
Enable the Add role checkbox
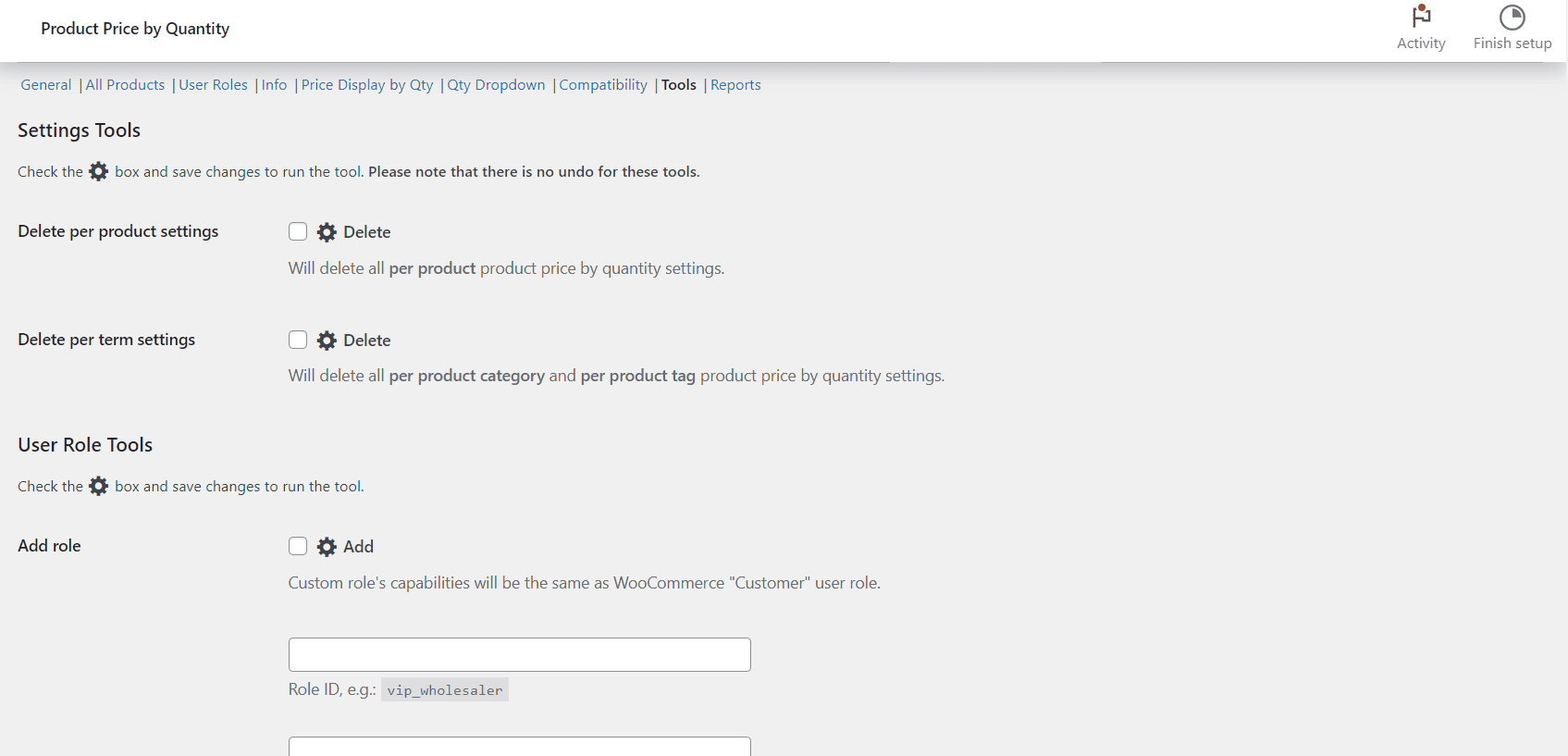tap(298, 546)
